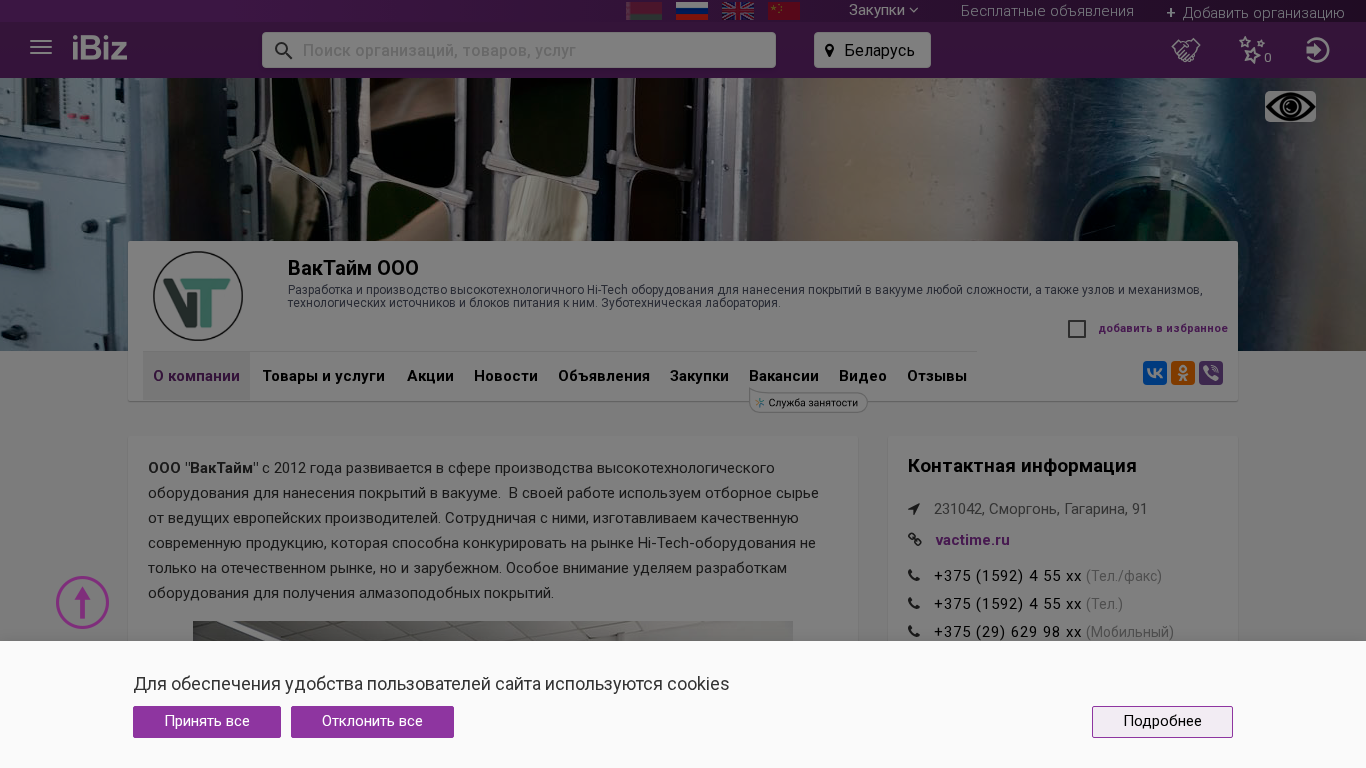Share via Viber icon
1366x768 pixels.
[x=1211, y=373]
